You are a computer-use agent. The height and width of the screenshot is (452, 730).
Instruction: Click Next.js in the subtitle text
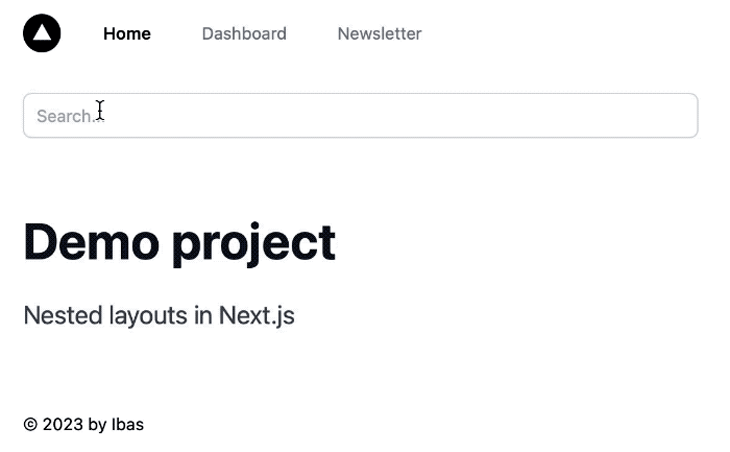257,316
